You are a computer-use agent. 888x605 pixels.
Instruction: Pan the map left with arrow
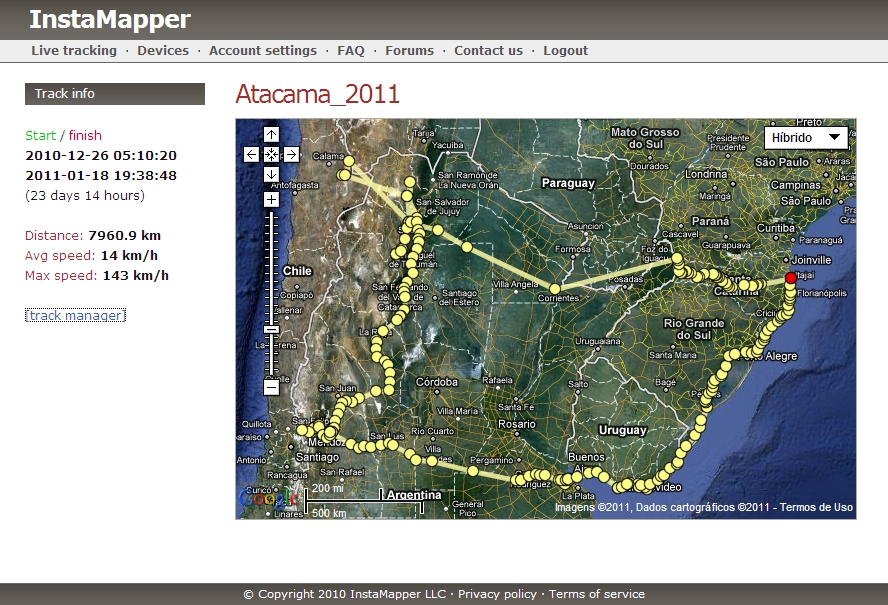pyautogui.click(x=251, y=154)
